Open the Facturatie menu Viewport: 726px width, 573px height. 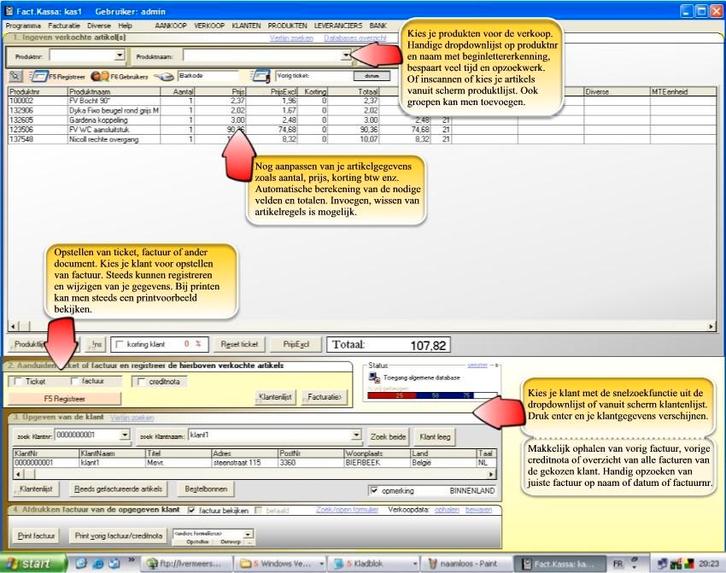pos(65,24)
